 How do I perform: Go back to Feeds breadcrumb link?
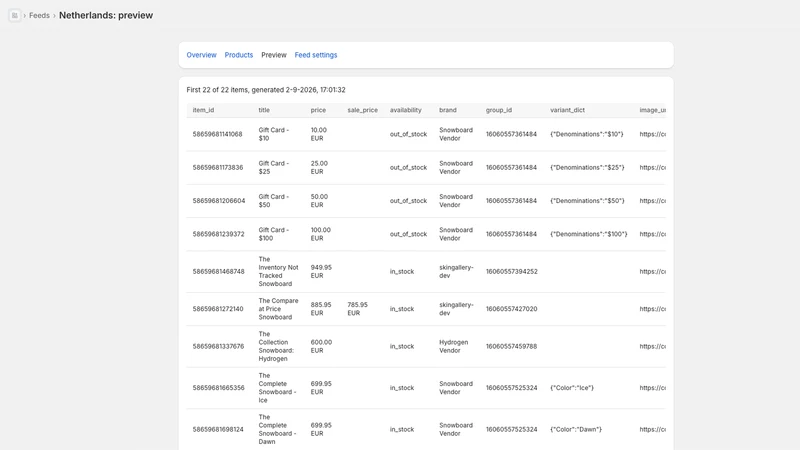tap(39, 15)
